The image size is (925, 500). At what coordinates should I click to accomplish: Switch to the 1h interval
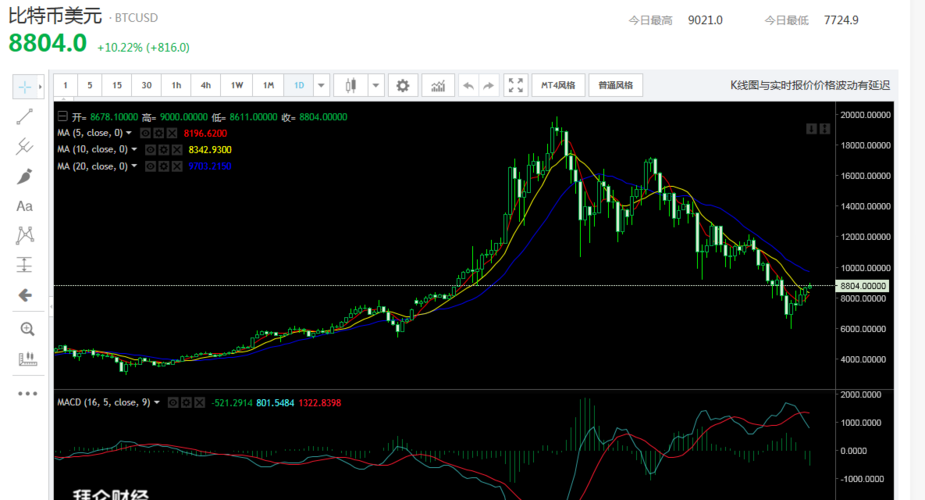pos(176,85)
